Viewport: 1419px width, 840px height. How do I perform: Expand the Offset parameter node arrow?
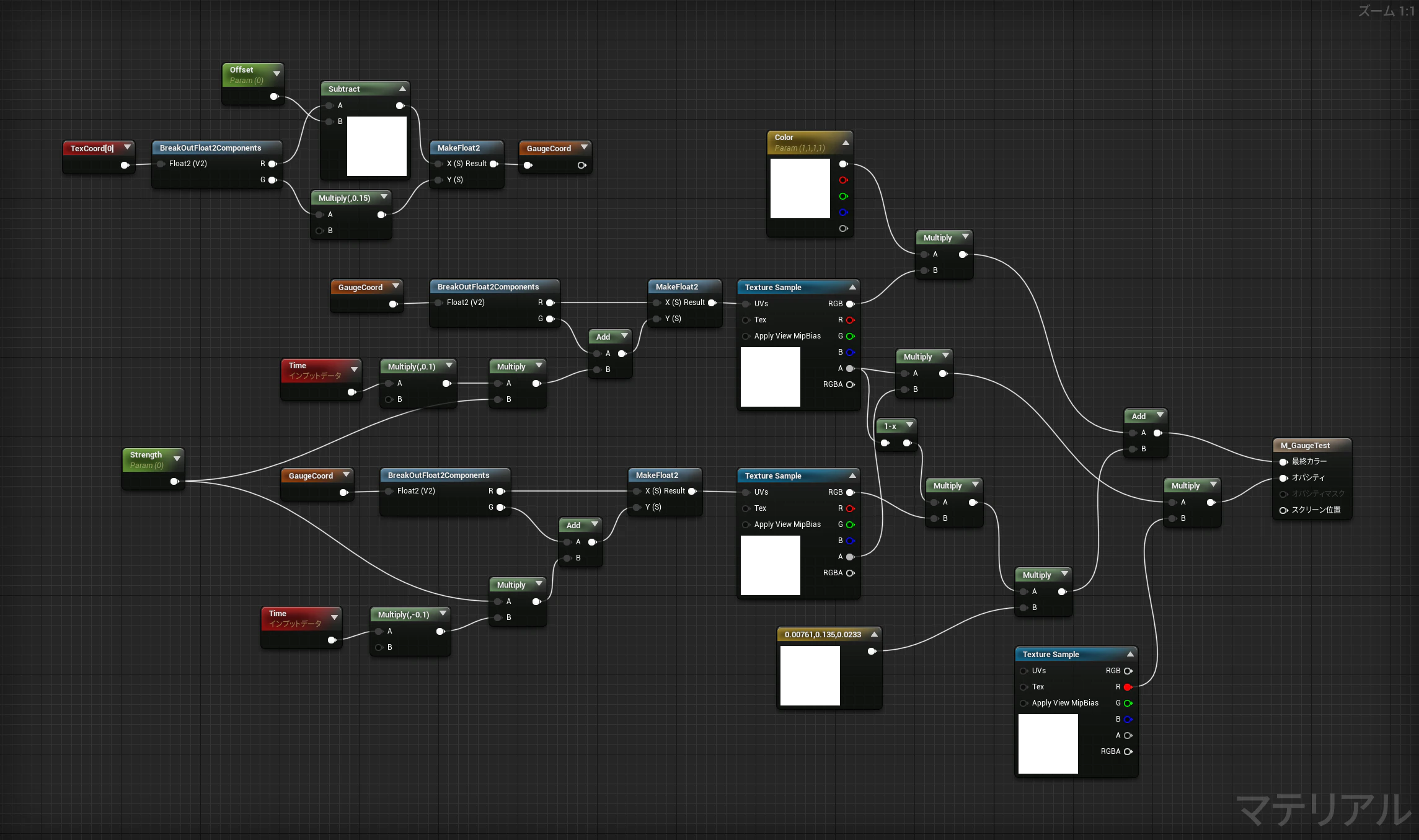[276, 74]
